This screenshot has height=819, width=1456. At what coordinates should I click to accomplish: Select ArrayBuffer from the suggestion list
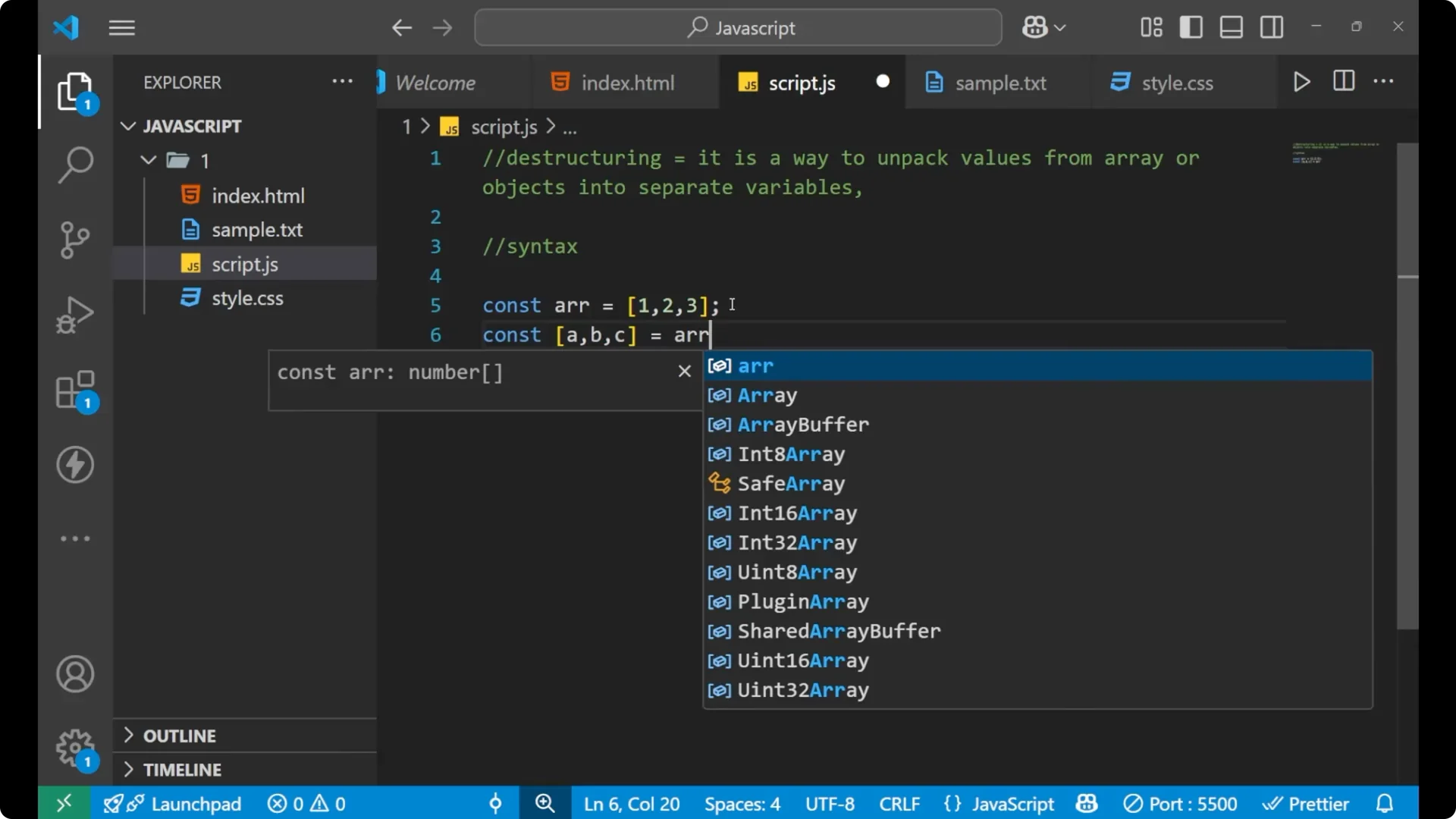[803, 425]
